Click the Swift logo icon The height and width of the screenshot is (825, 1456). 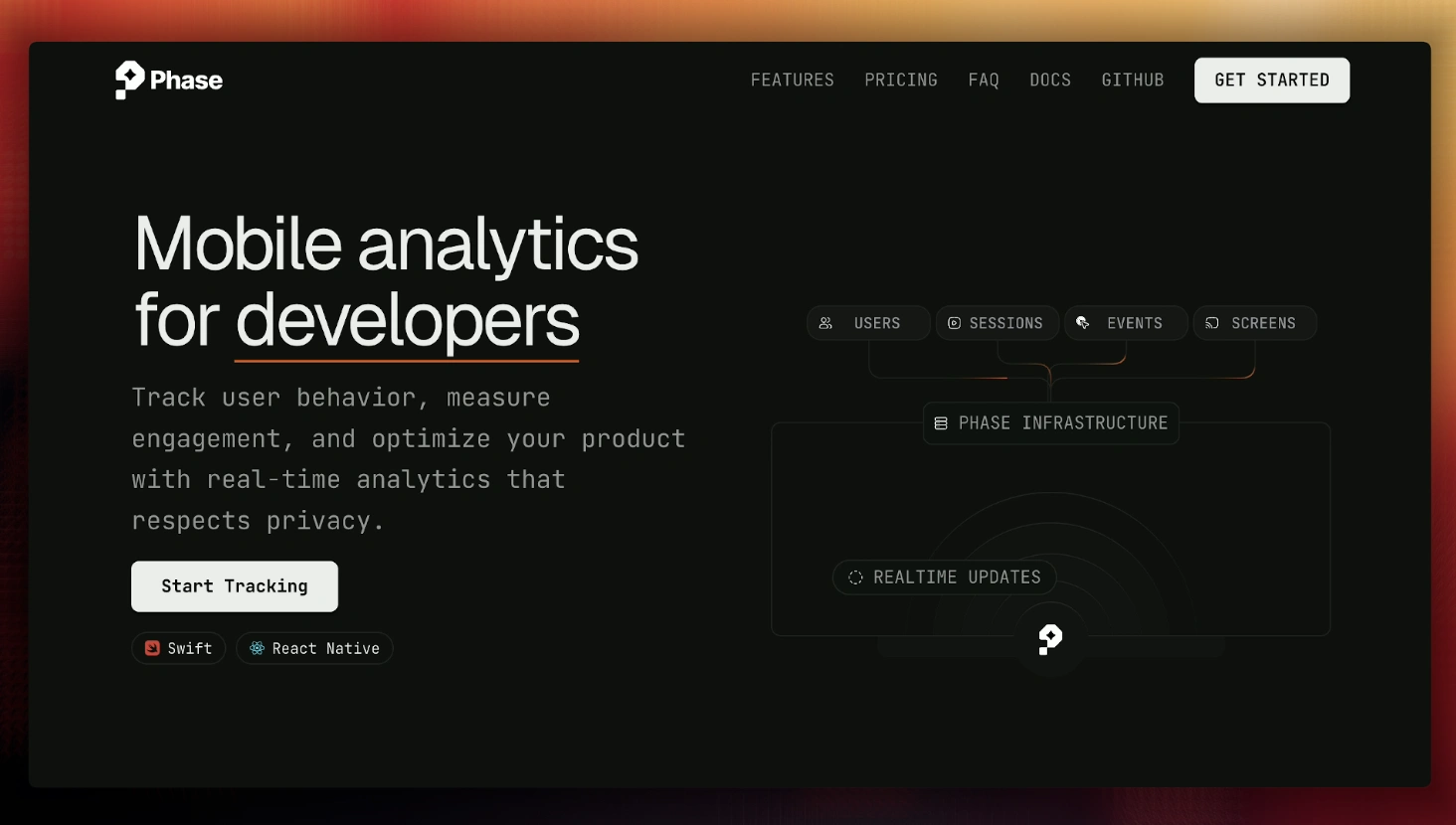click(152, 648)
